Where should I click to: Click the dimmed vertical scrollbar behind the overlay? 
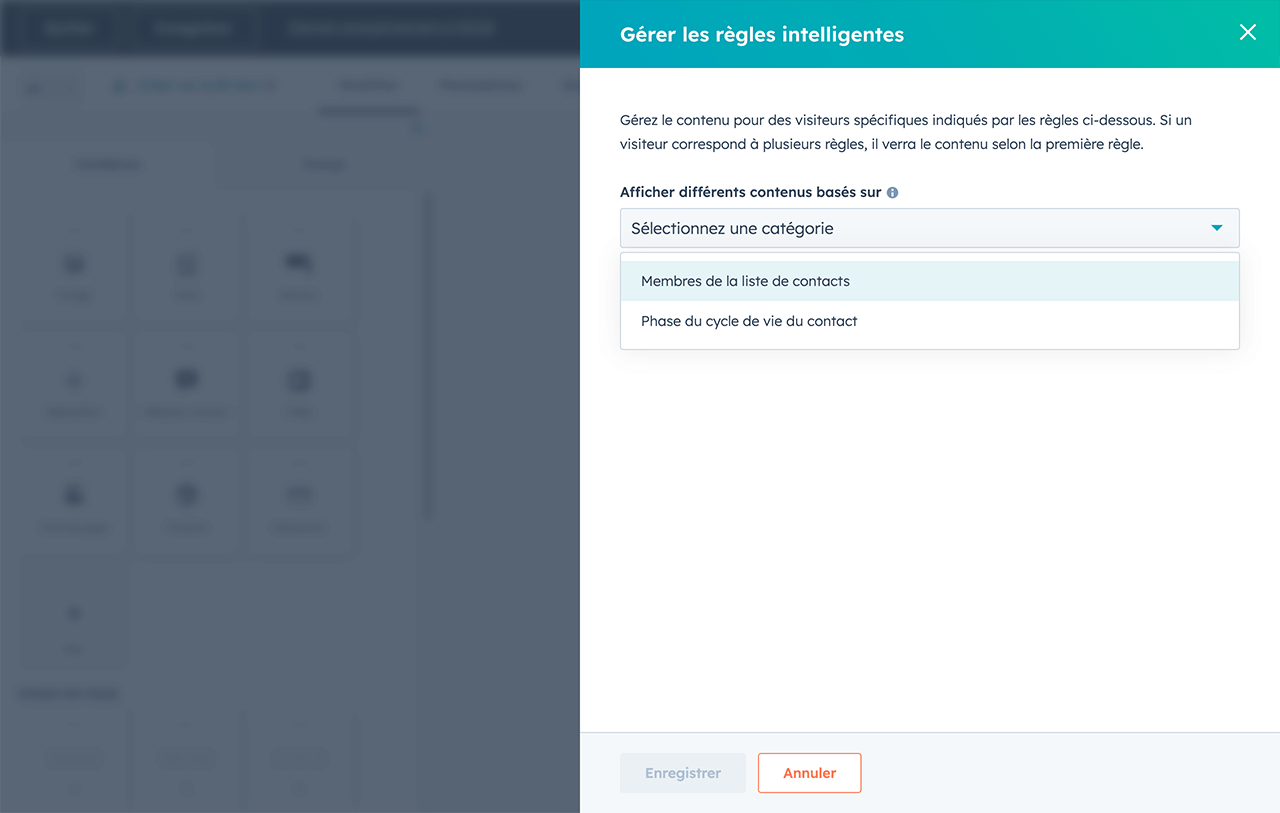[x=429, y=350]
